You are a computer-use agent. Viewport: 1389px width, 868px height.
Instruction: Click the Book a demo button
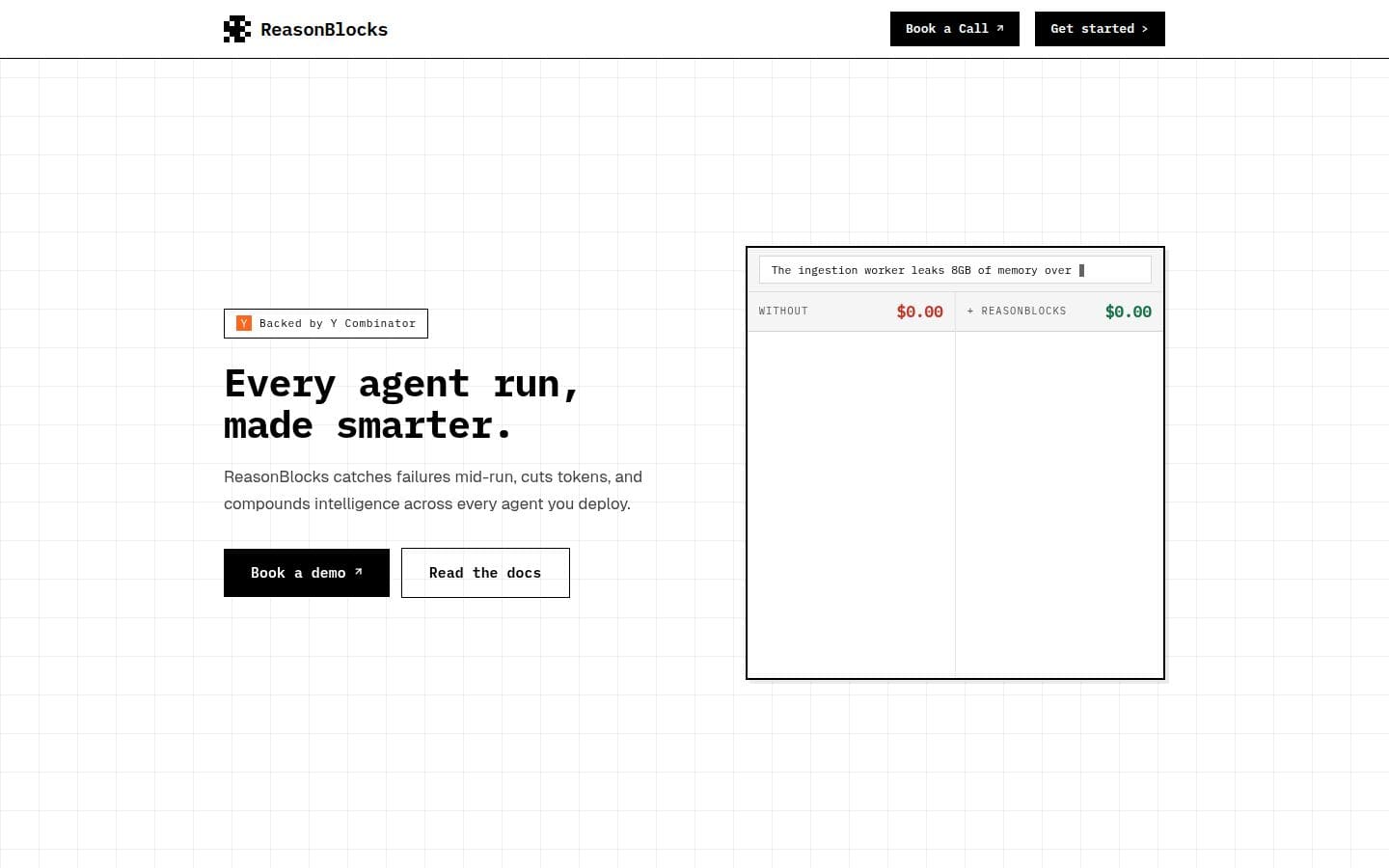(x=307, y=573)
